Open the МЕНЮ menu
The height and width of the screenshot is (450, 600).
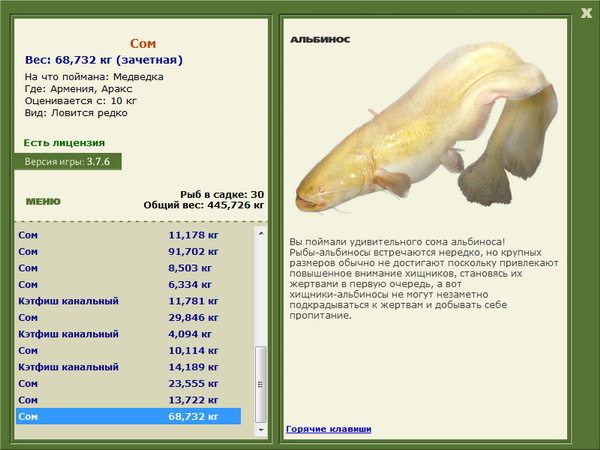[x=43, y=201]
